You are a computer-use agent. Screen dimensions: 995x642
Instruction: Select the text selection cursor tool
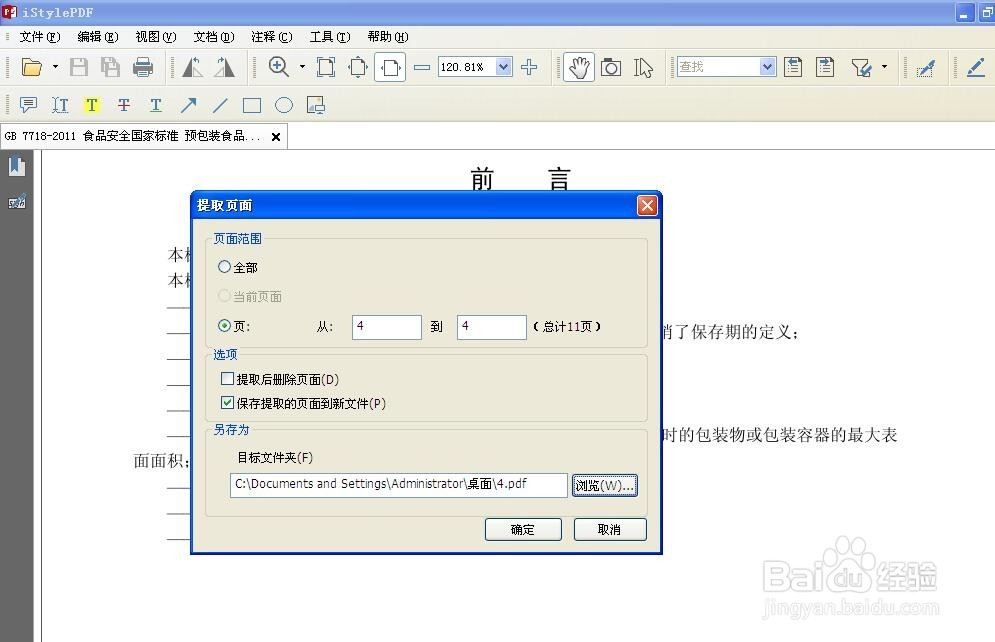[x=643, y=67]
